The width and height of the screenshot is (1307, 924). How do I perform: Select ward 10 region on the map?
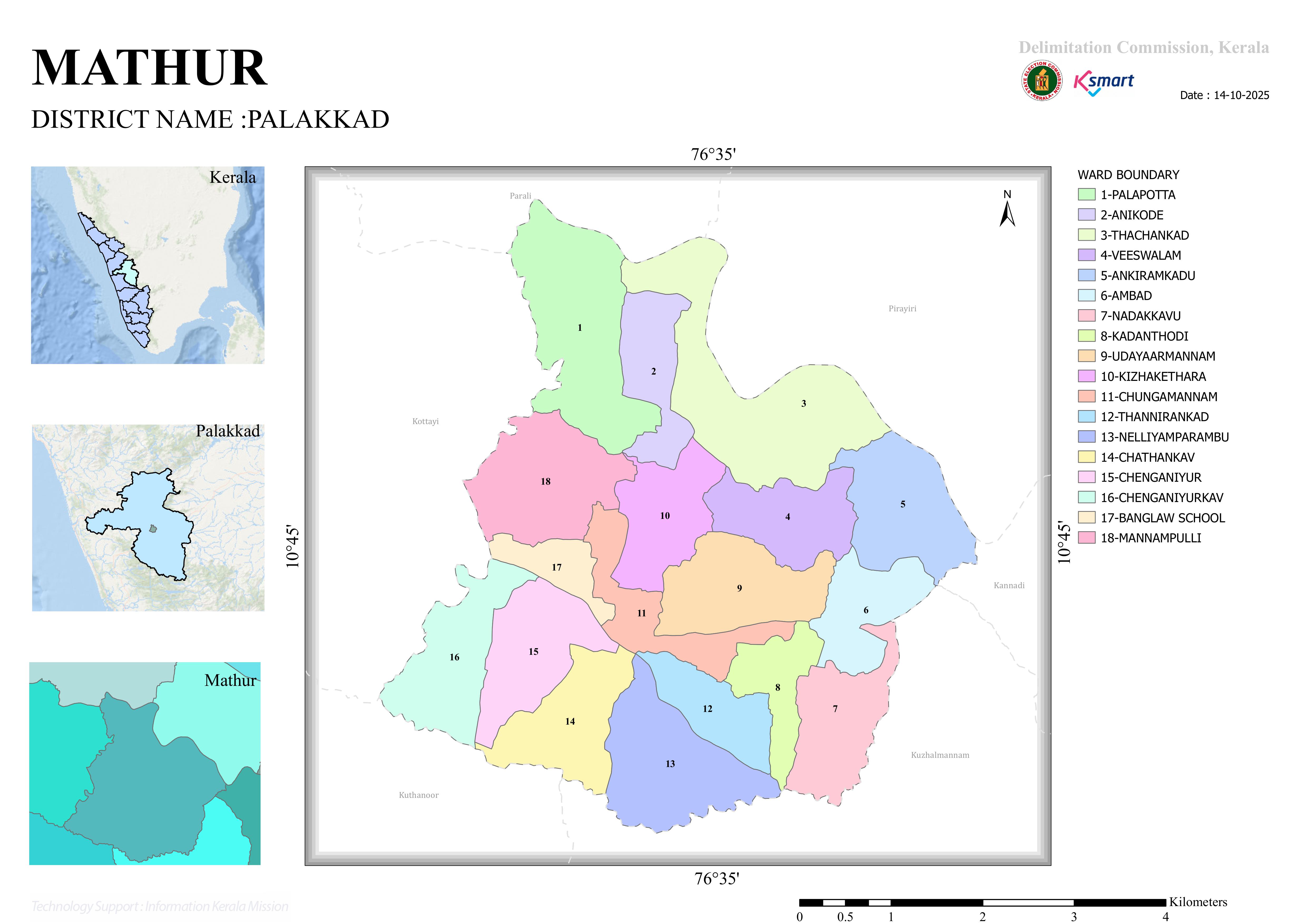(x=665, y=516)
